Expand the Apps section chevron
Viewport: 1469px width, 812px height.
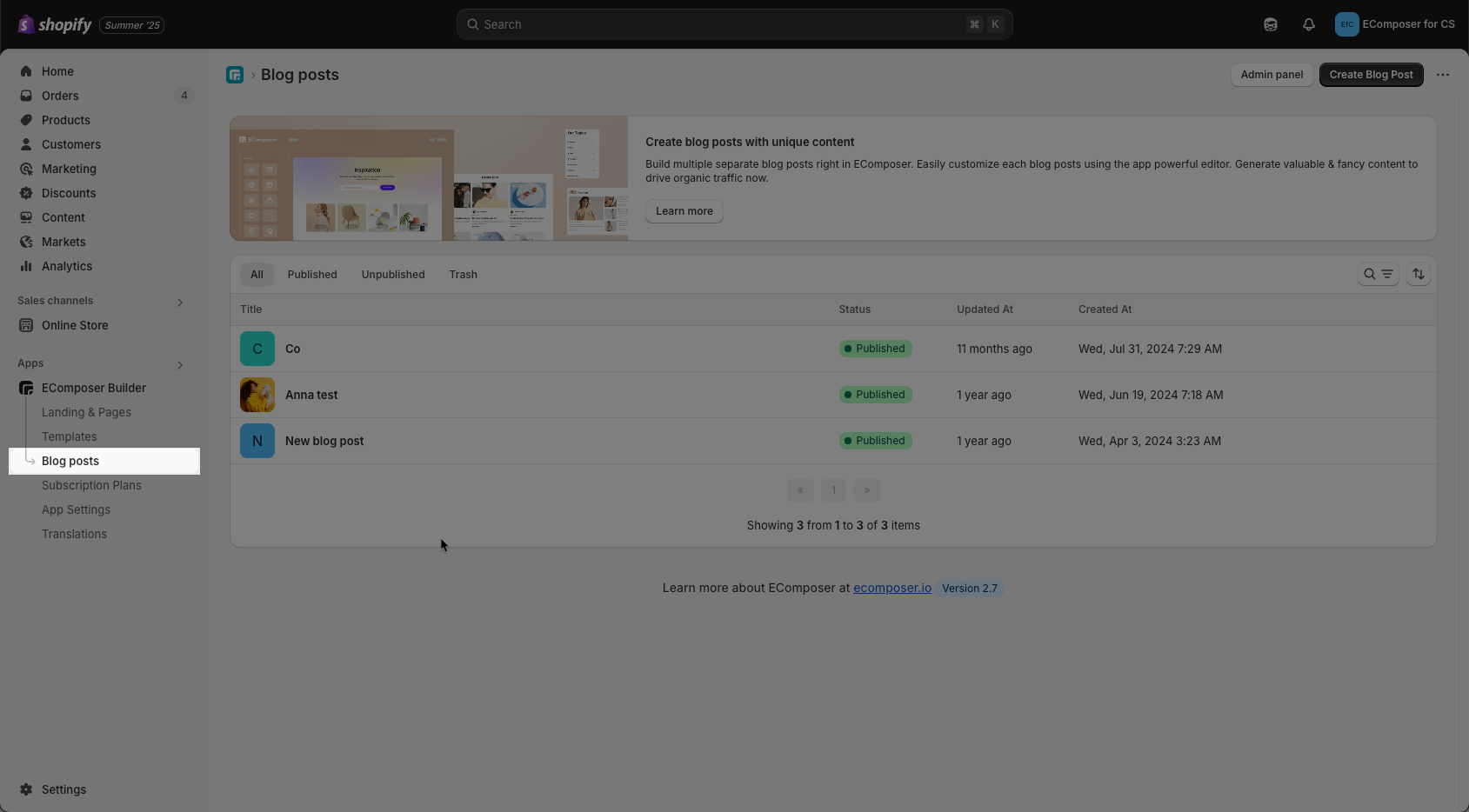tap(180, 364)
